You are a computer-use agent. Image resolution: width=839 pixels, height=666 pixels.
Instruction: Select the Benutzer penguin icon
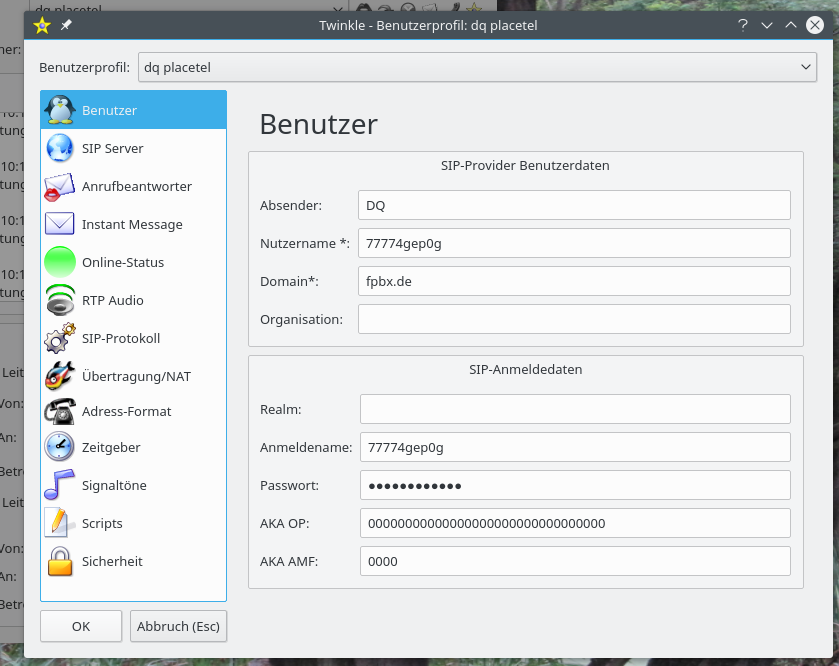[60, 110]
